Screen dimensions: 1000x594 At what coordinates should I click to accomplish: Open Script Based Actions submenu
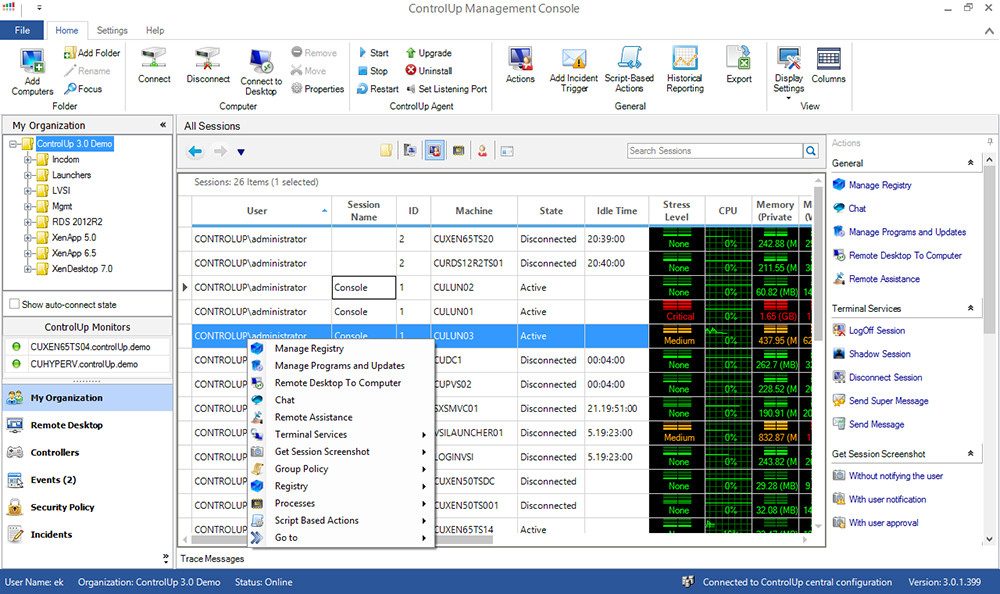pos(341,521)
